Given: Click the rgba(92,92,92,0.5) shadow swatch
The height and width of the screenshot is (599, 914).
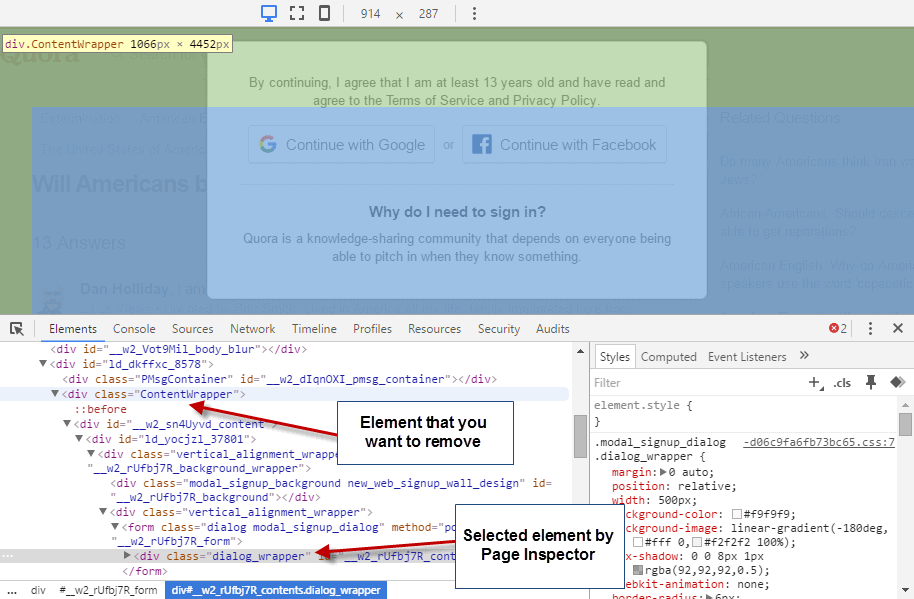Looking at the screenshot, I should point(638,570).
